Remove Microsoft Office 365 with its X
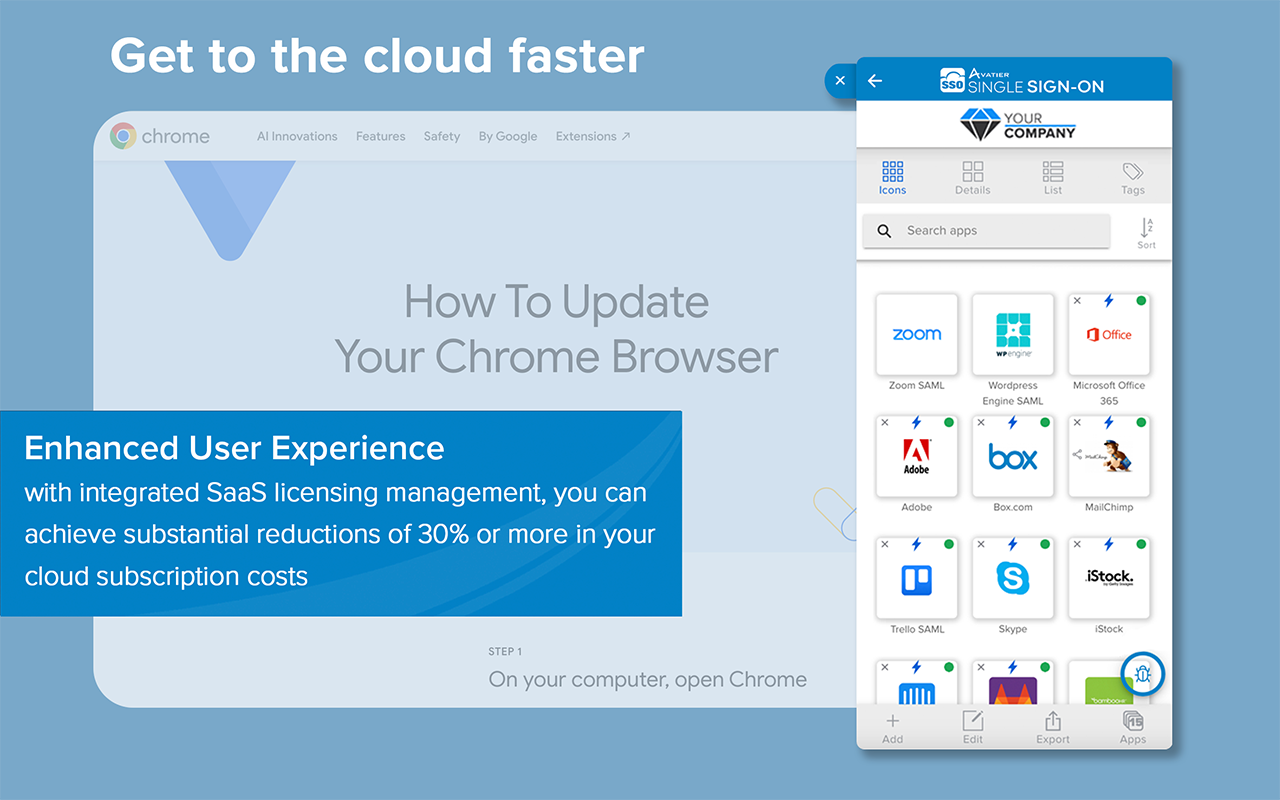 pos(1077,301)
